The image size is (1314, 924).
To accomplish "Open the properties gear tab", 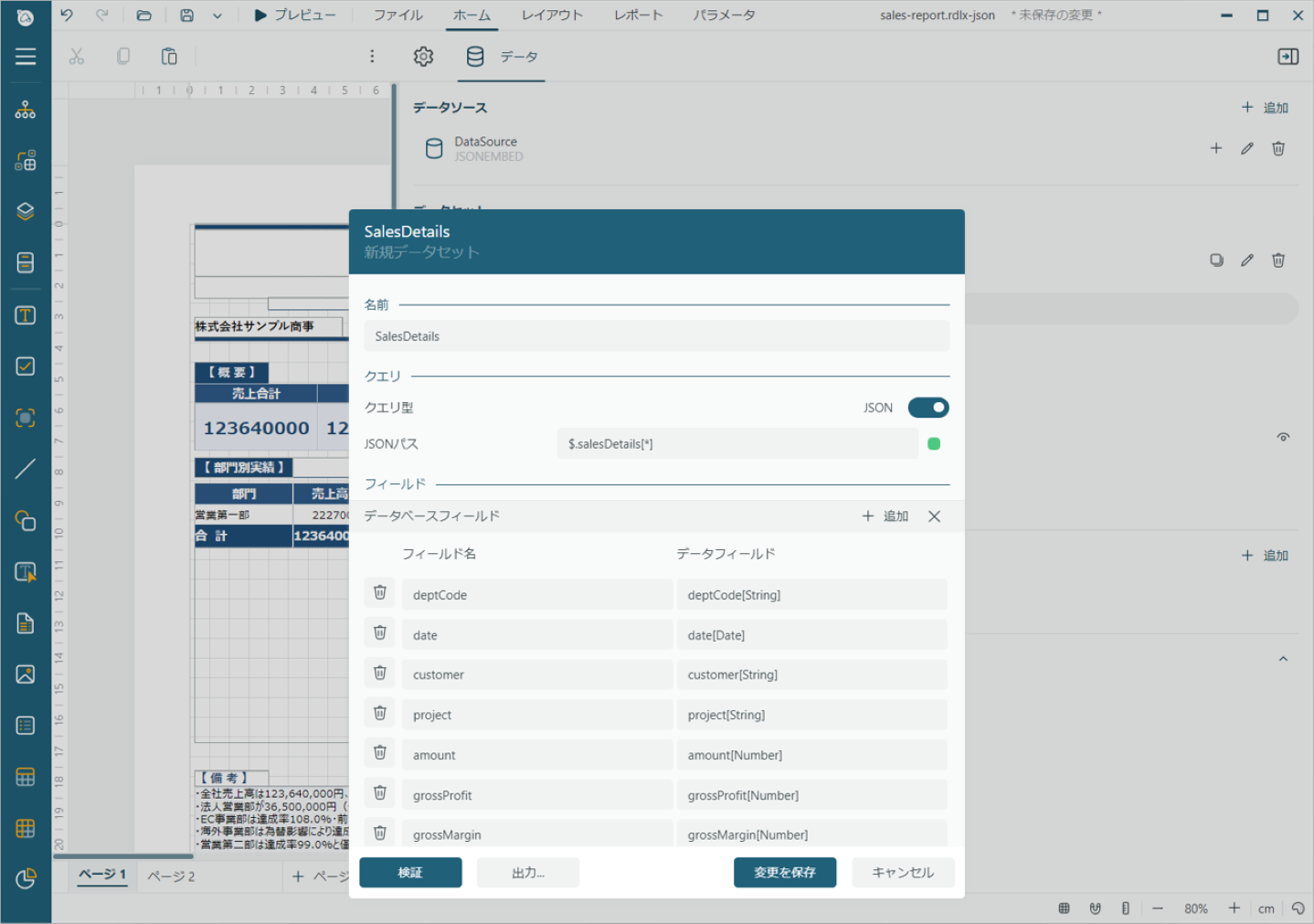I will (x=423, y=57).
